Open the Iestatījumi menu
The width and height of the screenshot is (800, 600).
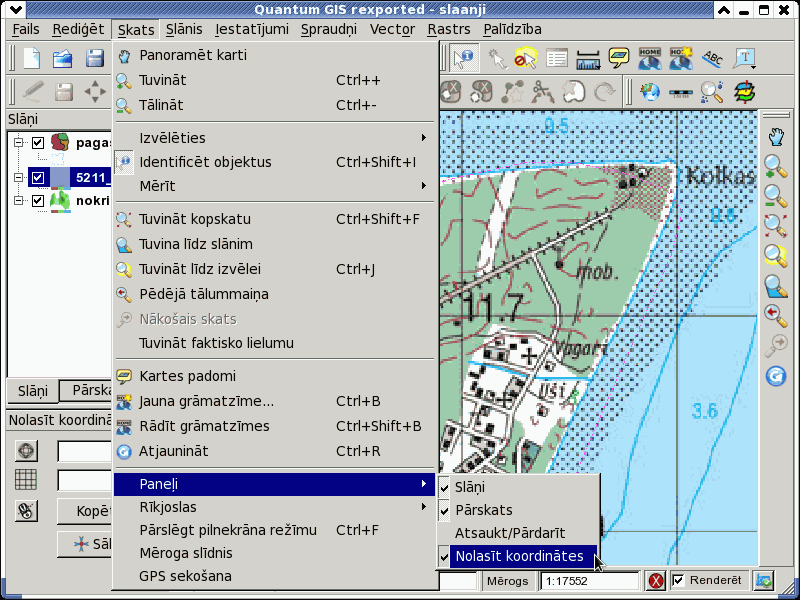click(x=252, y=30)
